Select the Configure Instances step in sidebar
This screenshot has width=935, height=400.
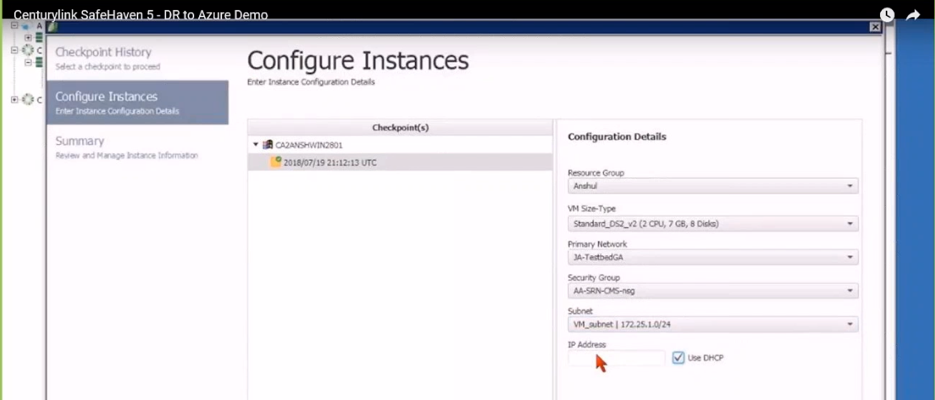(x=137, y=103)
